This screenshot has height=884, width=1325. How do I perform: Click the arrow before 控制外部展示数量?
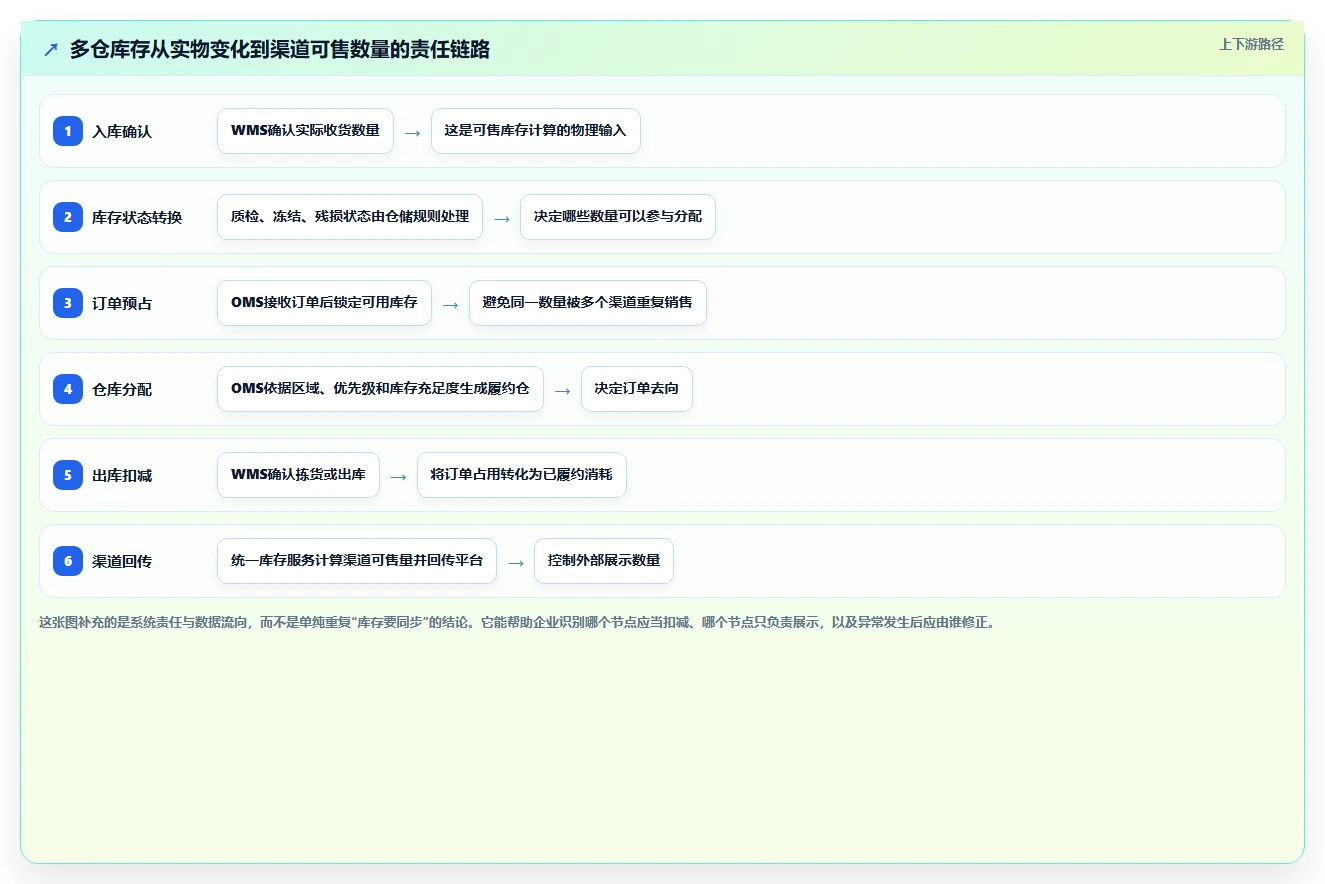[x=516, y=562]
